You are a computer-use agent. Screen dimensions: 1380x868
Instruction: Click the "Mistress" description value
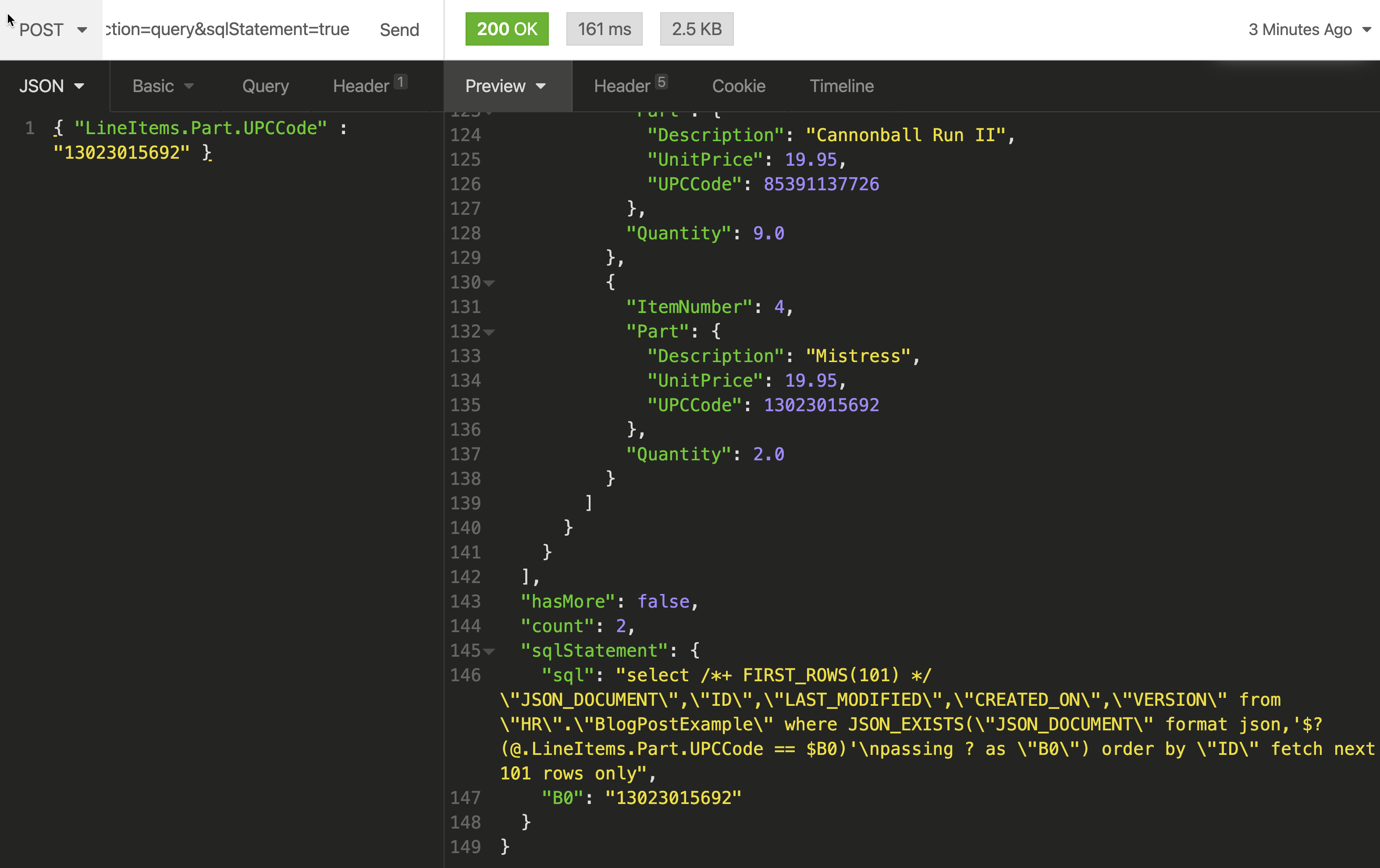pos(857,356)
